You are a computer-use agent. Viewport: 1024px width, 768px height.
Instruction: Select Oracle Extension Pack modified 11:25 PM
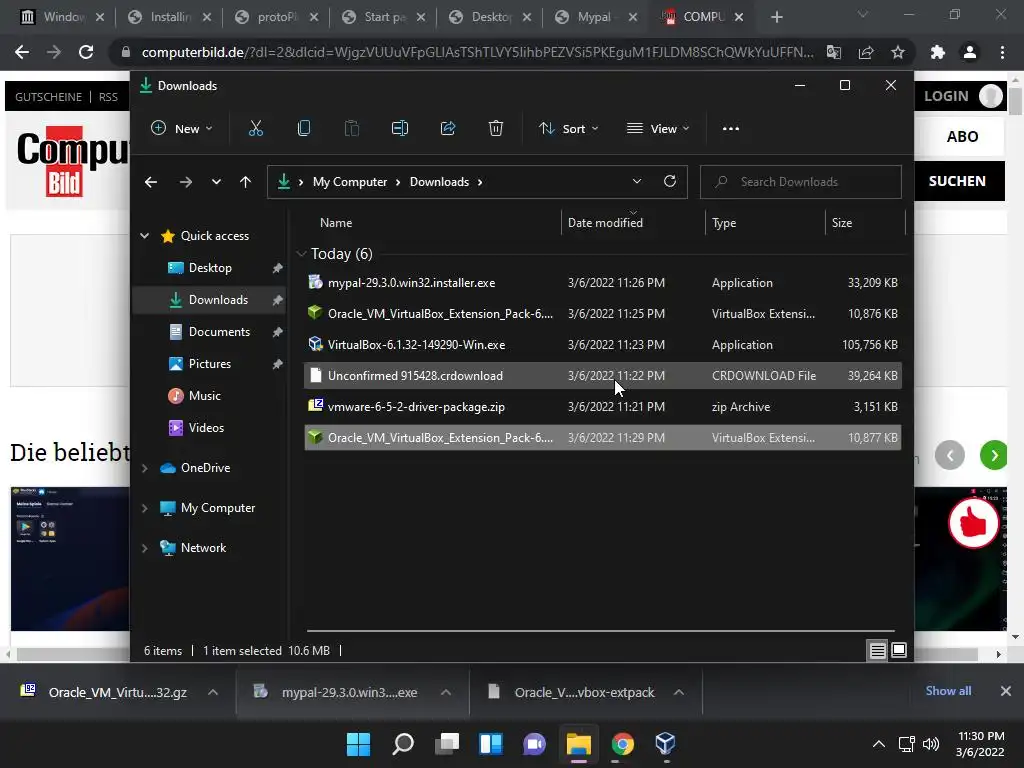click(x=603, y=313)
